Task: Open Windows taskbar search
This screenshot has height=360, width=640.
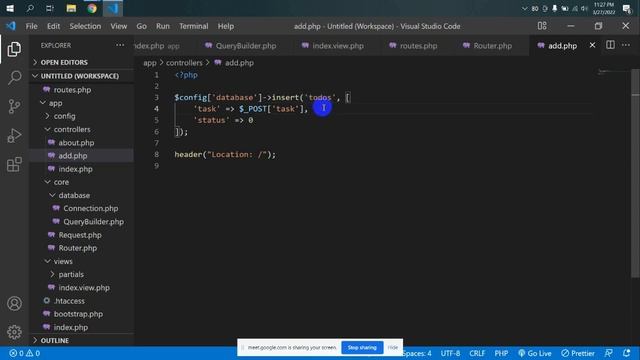Action: (x=30, y=8)
